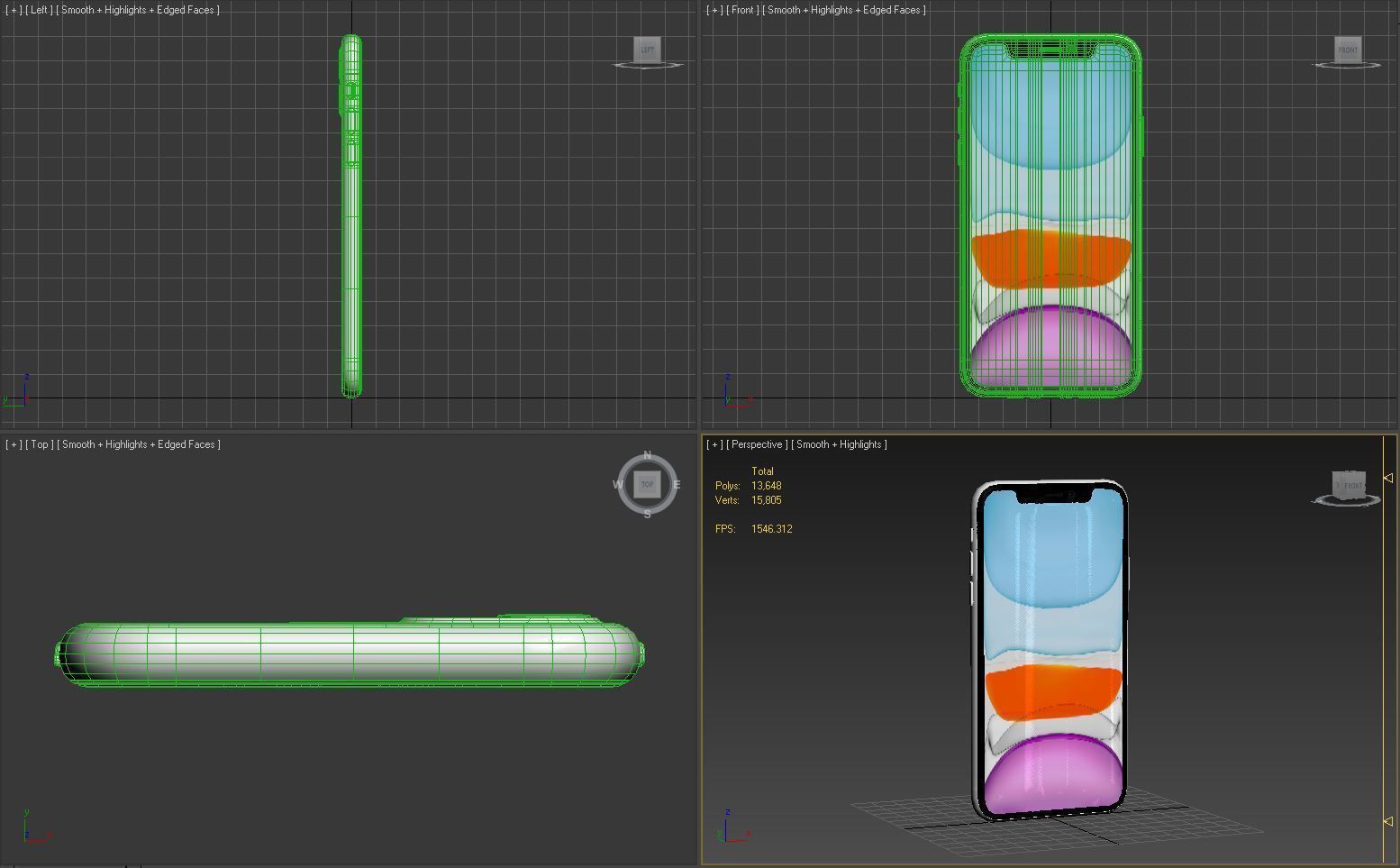This screenshot has height=868, width=1400.
Task: Open the [+] general menu in Perspective viewport
Action: coord(714,444)
